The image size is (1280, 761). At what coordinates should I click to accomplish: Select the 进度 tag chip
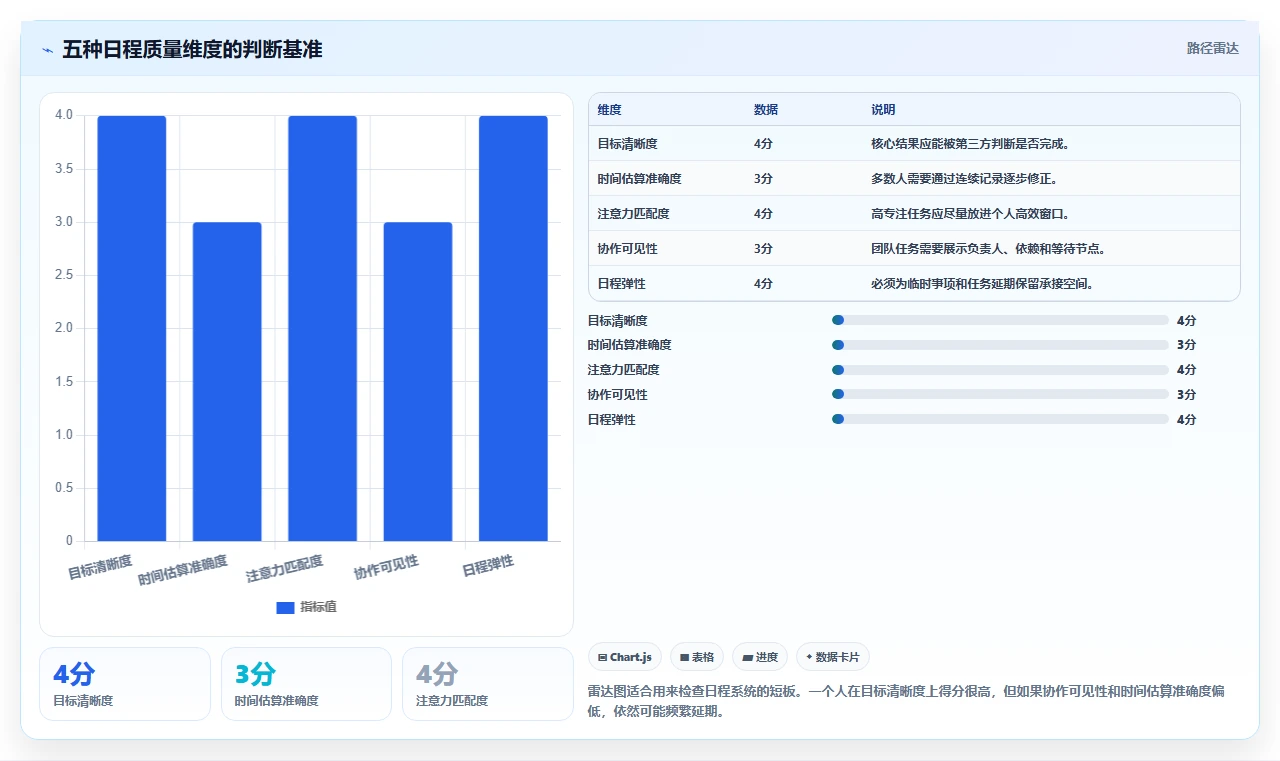[760, 657]
